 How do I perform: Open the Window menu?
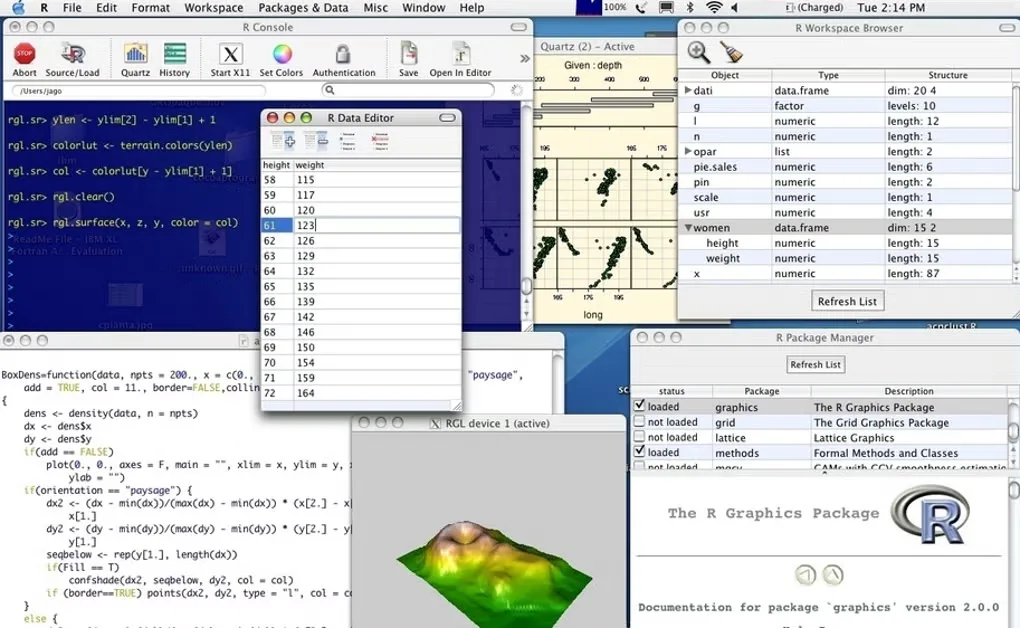click(423, 8)
